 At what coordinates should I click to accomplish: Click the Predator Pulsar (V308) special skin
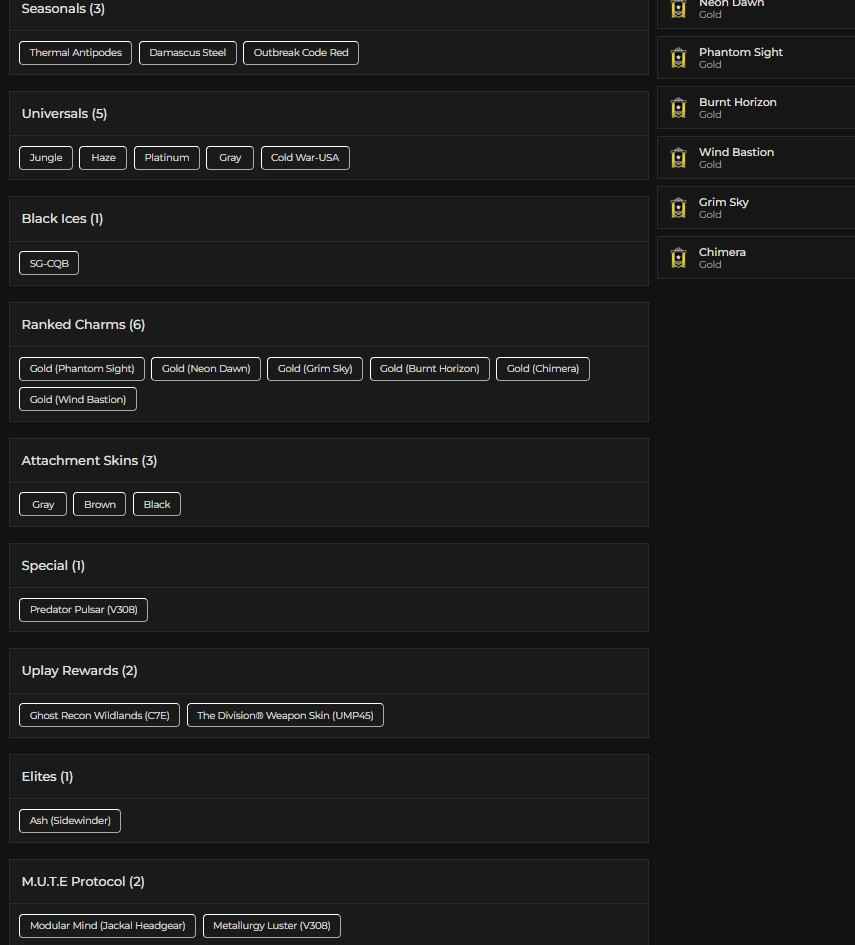tap(83, 609)
